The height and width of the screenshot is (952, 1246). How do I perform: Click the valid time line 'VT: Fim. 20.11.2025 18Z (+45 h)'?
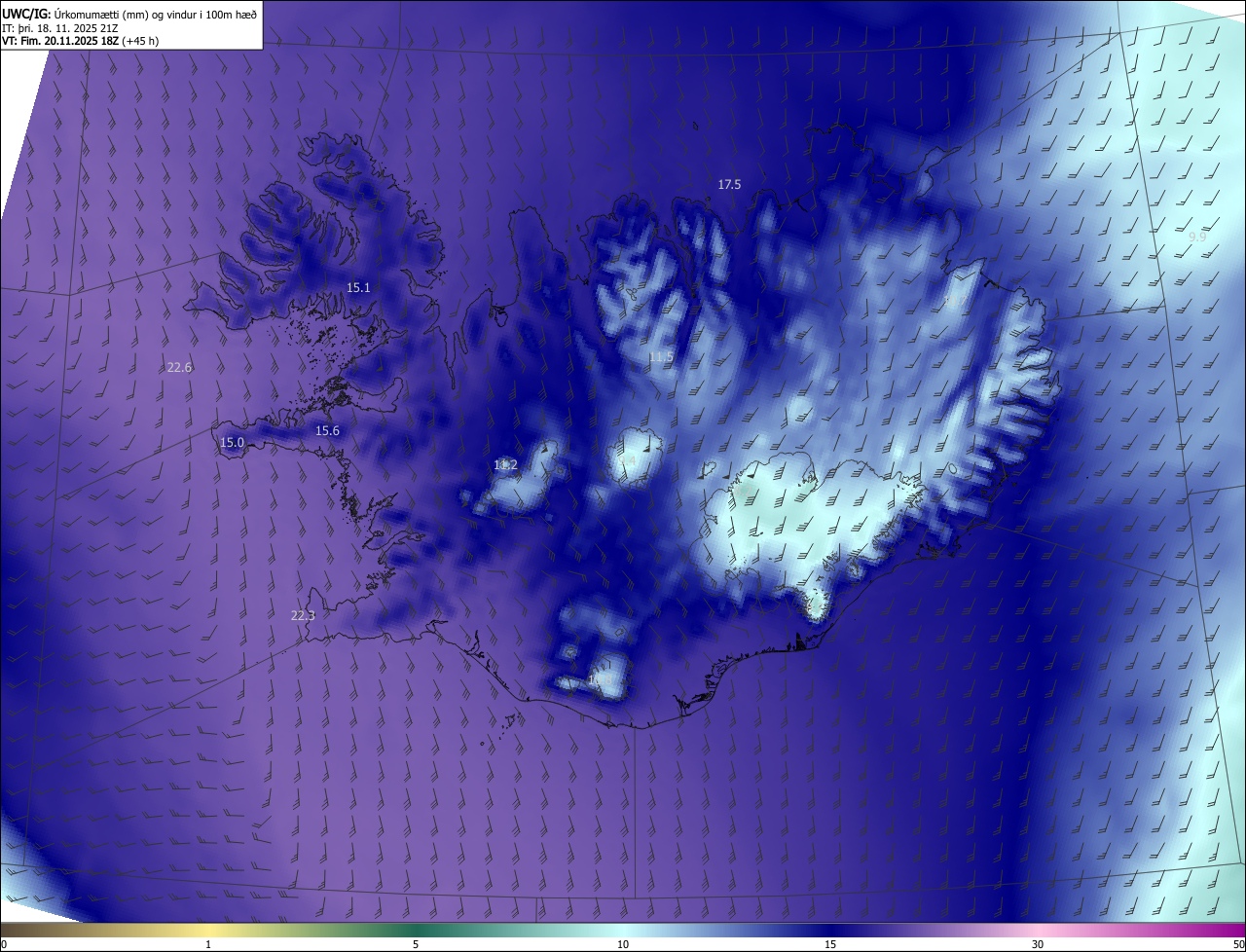point(81,41)
